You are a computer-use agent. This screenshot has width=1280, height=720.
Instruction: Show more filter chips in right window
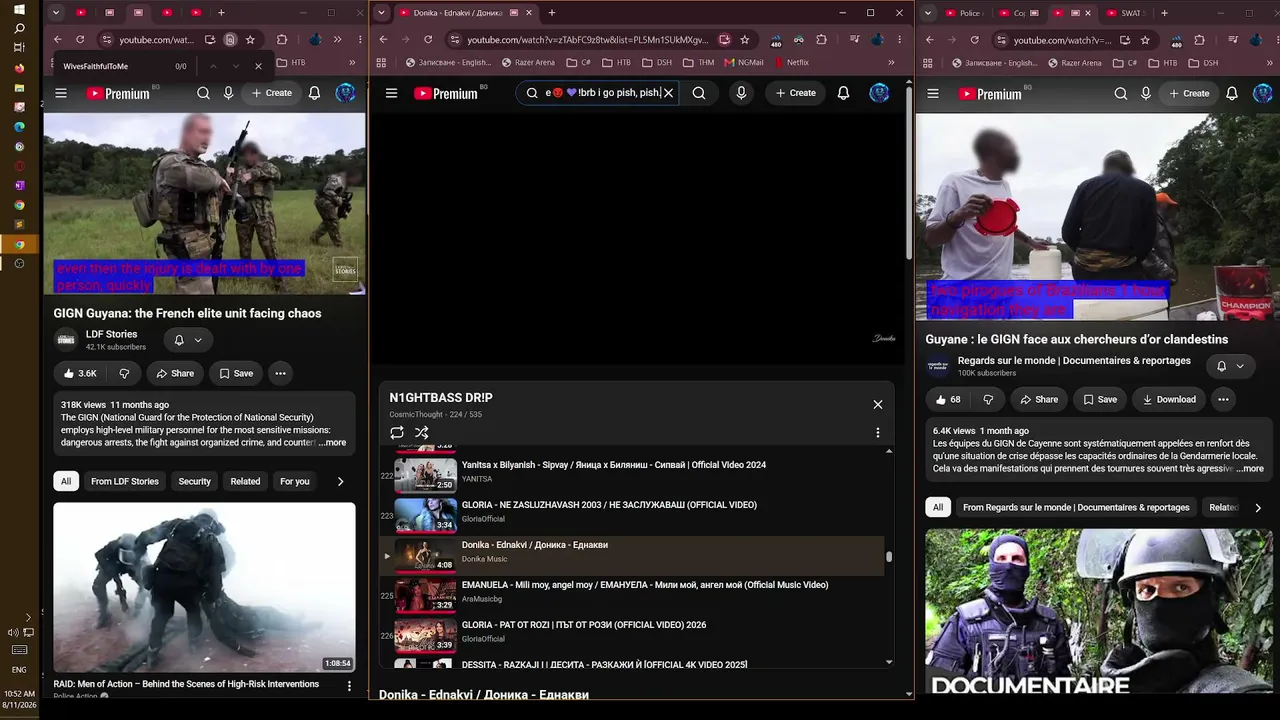(1258, 507)
